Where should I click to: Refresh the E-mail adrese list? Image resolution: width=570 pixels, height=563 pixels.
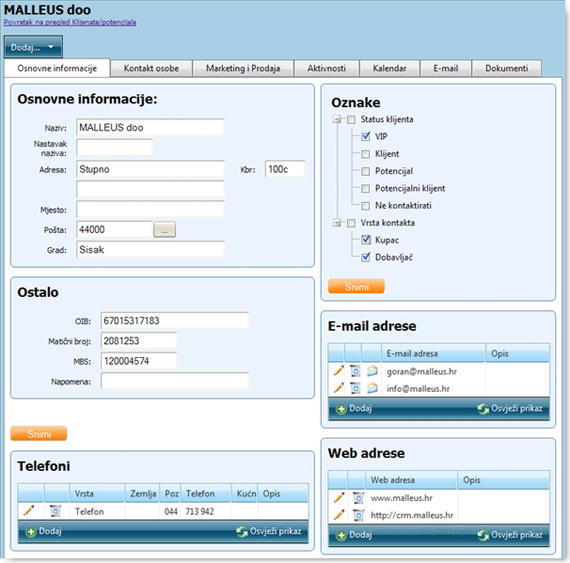point(510,409)
